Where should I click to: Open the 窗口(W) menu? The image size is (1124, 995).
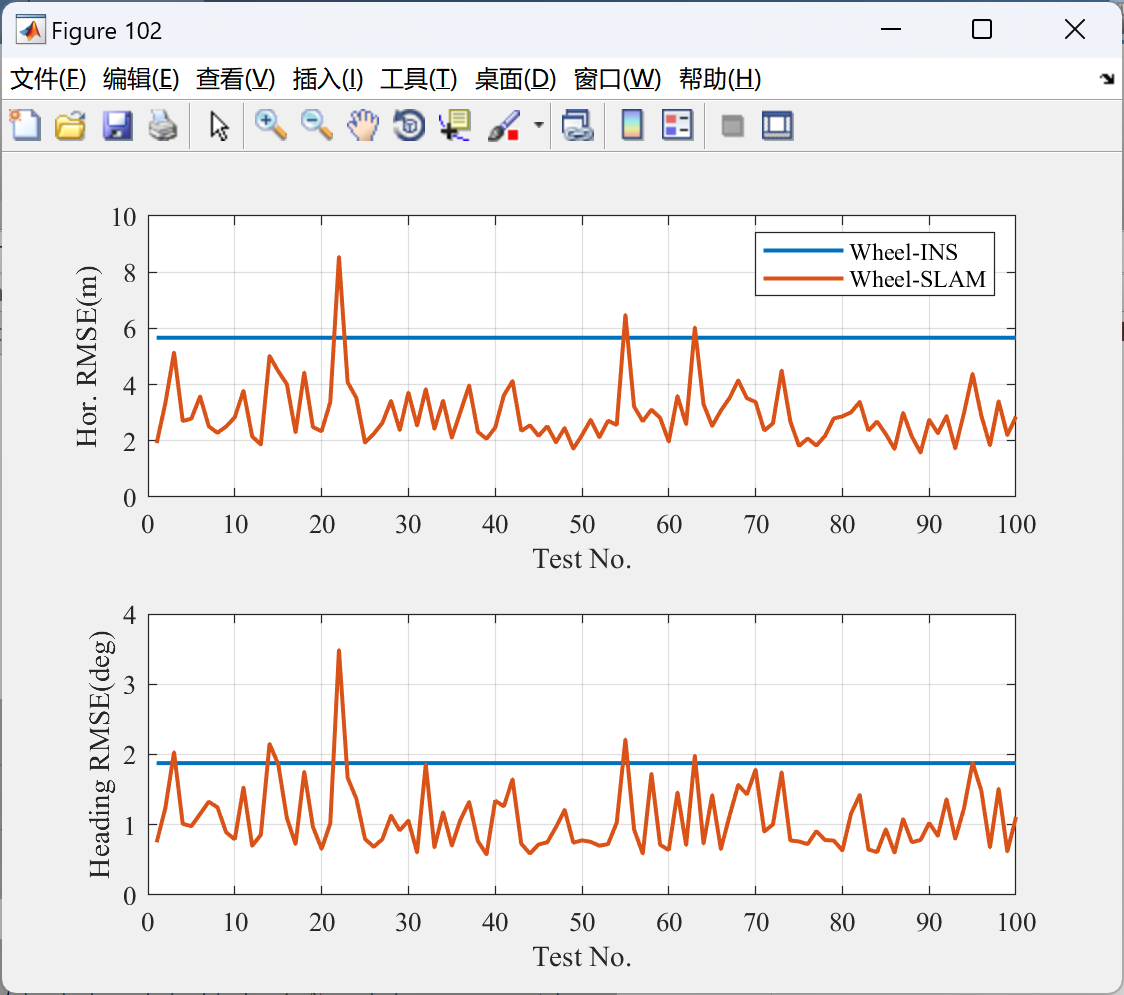[617, 79]
